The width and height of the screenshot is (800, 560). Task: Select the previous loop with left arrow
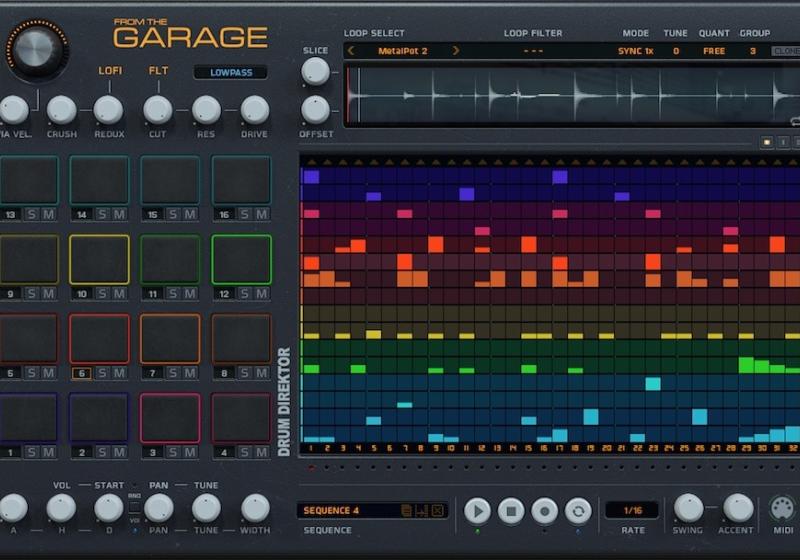tap(351, 50)
